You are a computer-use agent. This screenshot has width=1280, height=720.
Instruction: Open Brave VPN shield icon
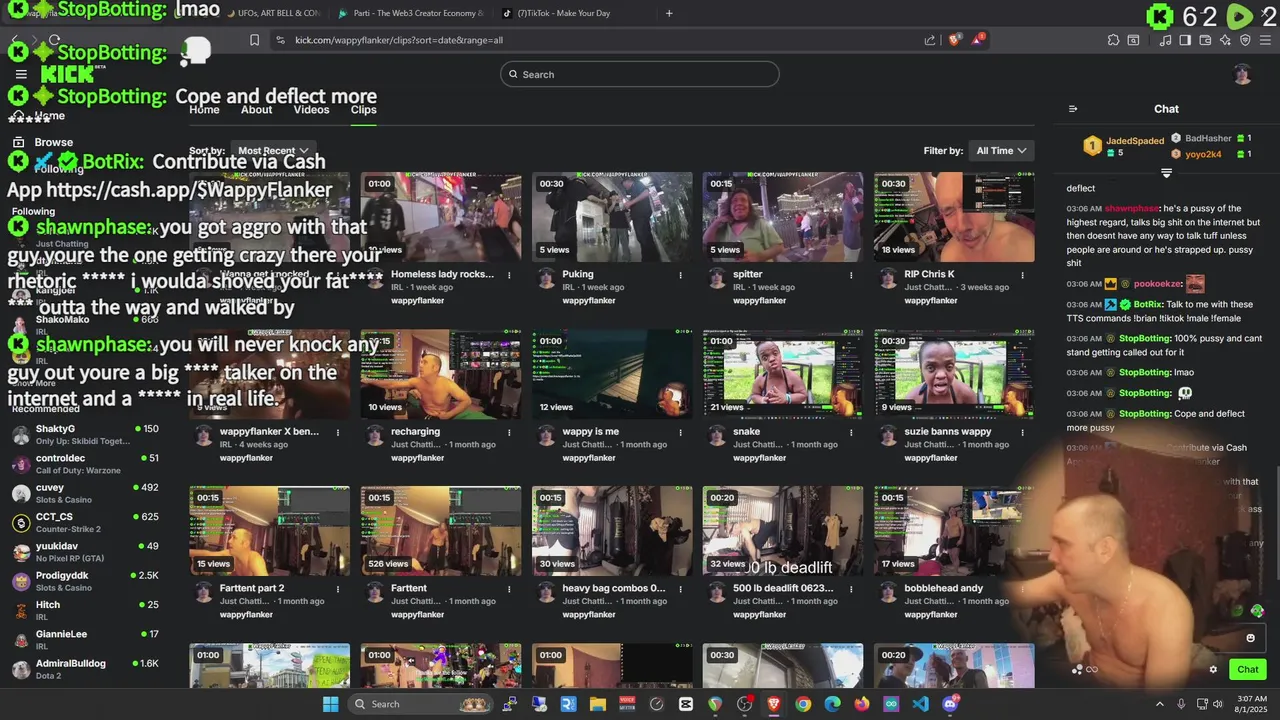point(1245,40)
